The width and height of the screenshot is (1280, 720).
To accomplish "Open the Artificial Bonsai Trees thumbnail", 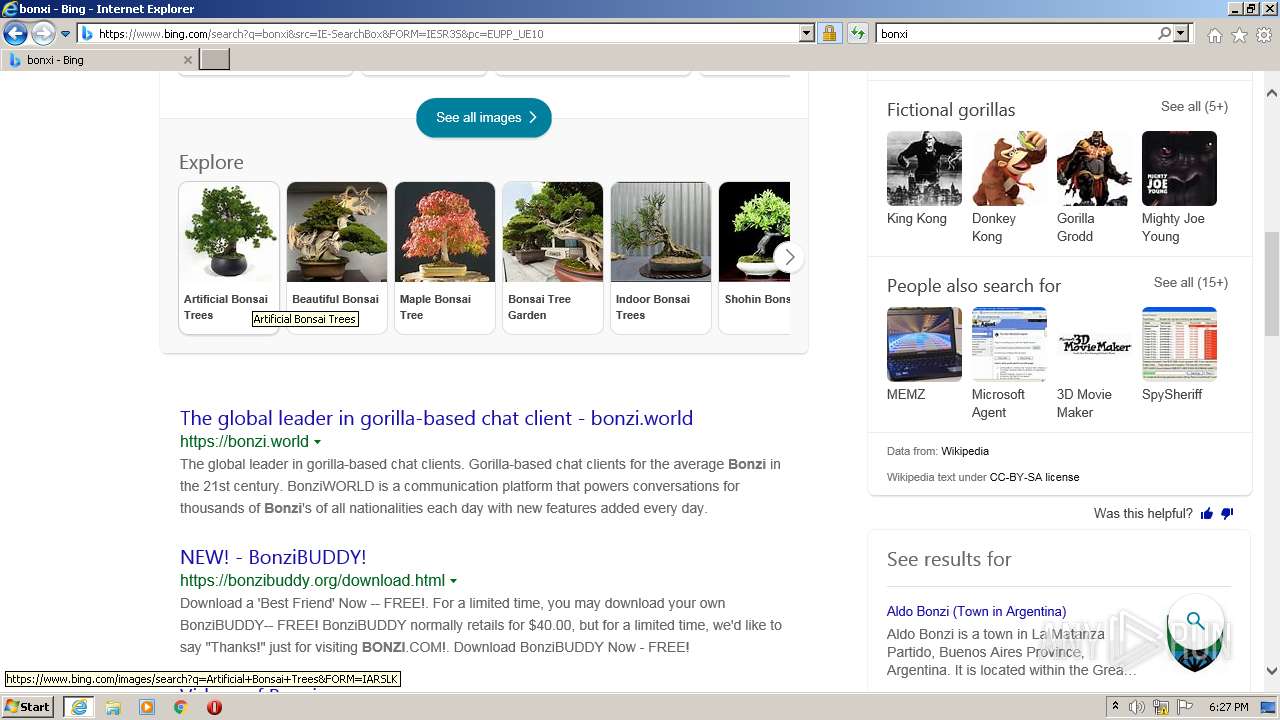I will [x=229, y=232].
